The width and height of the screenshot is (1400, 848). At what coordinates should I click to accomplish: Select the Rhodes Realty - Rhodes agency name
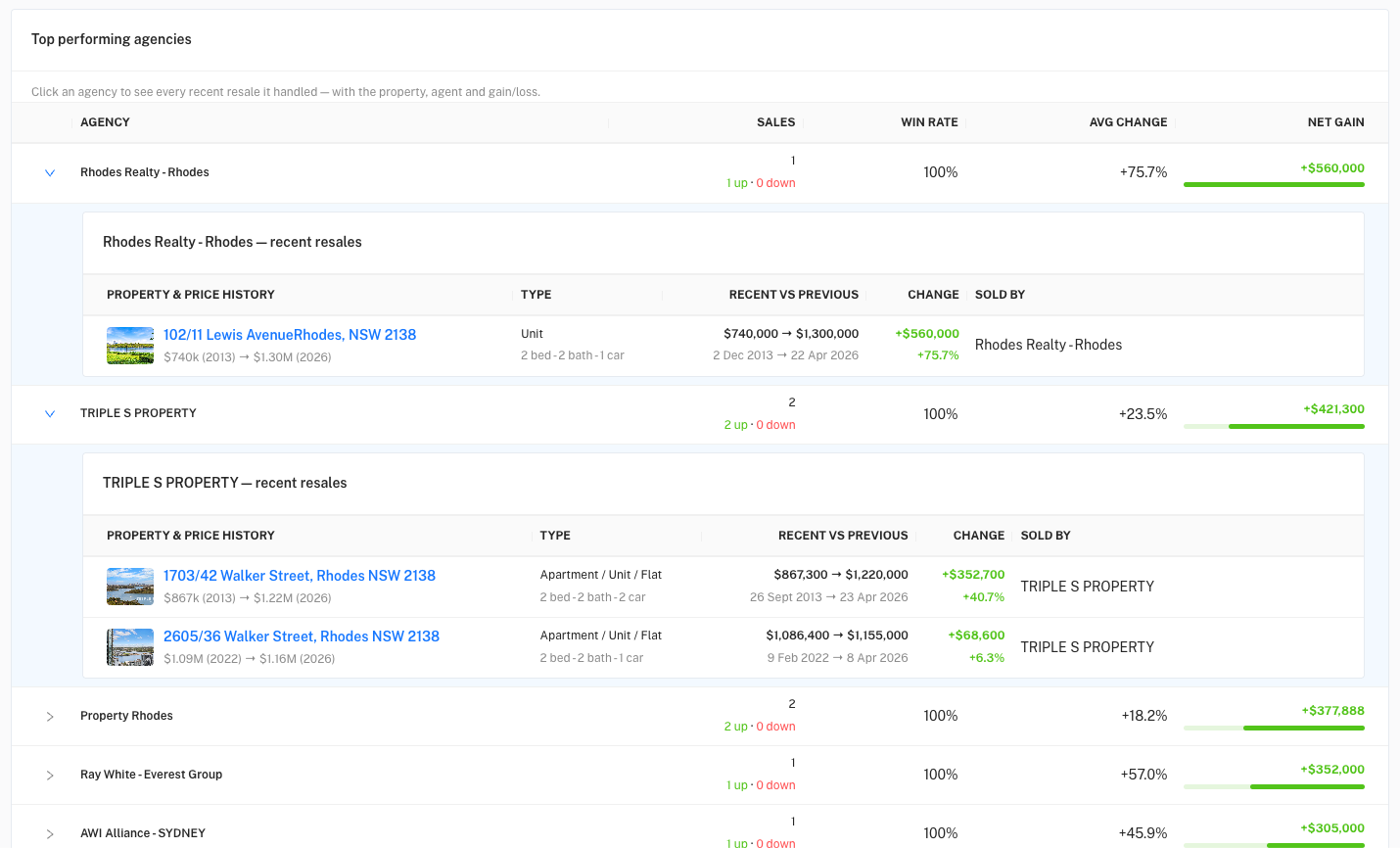click(x=145, y=172)
